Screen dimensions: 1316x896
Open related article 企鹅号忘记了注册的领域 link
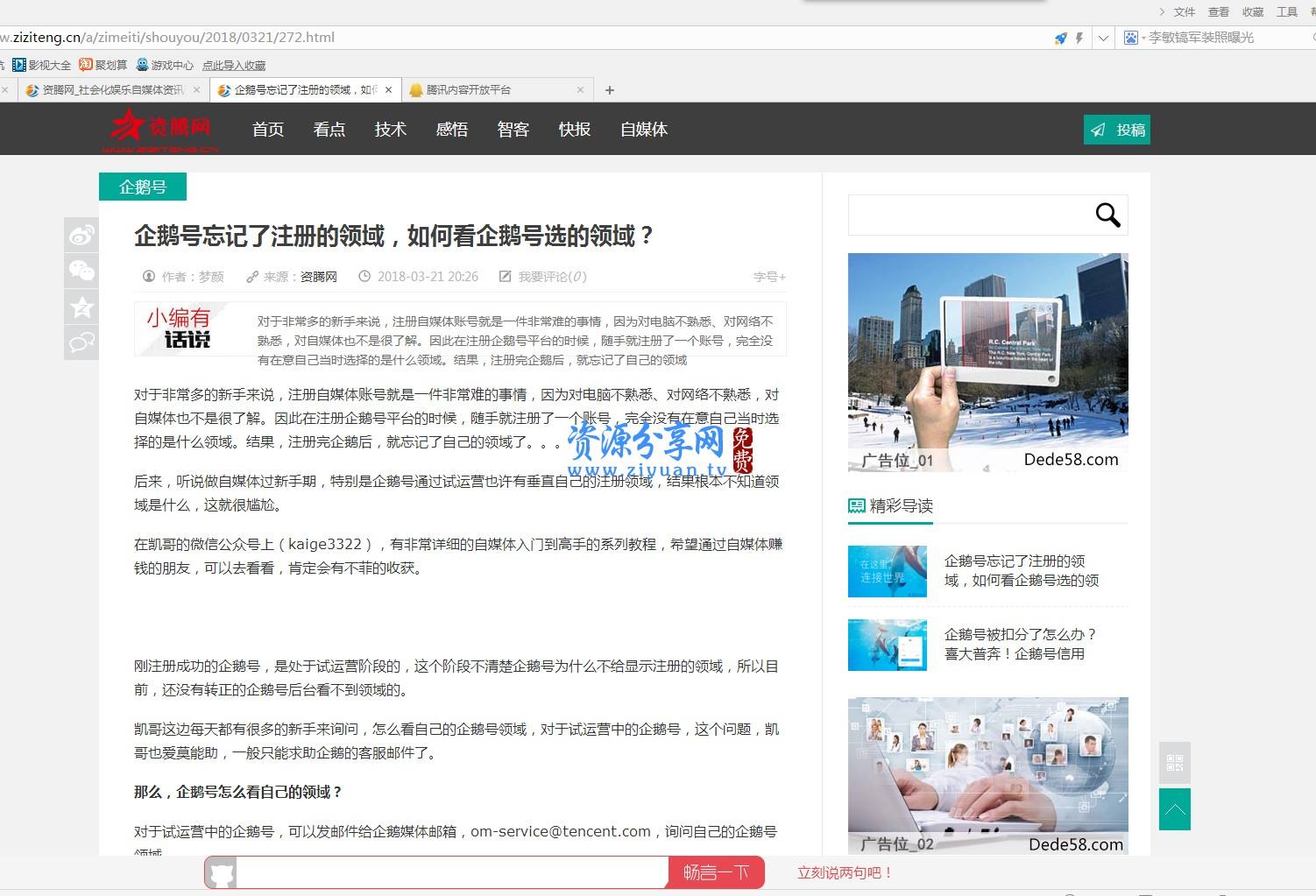click(x=1022, y=571)
